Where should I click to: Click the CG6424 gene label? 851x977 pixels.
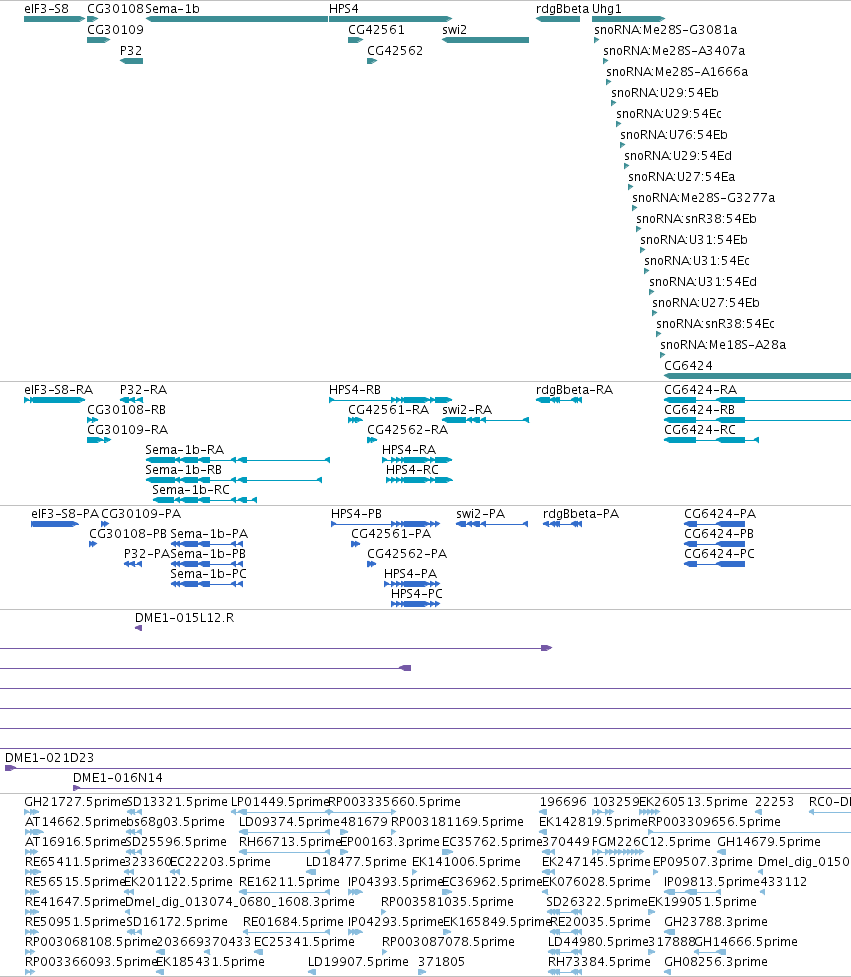[688, 366]
